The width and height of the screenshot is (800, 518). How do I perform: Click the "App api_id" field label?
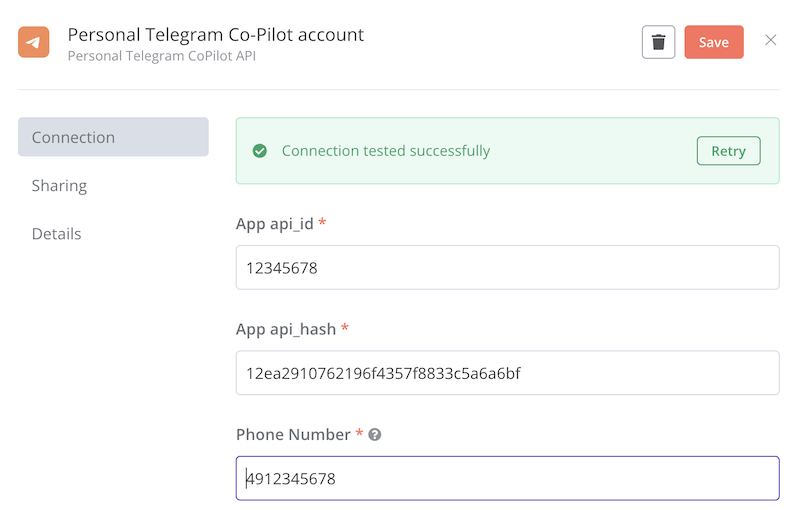click(x=275, y=224)
